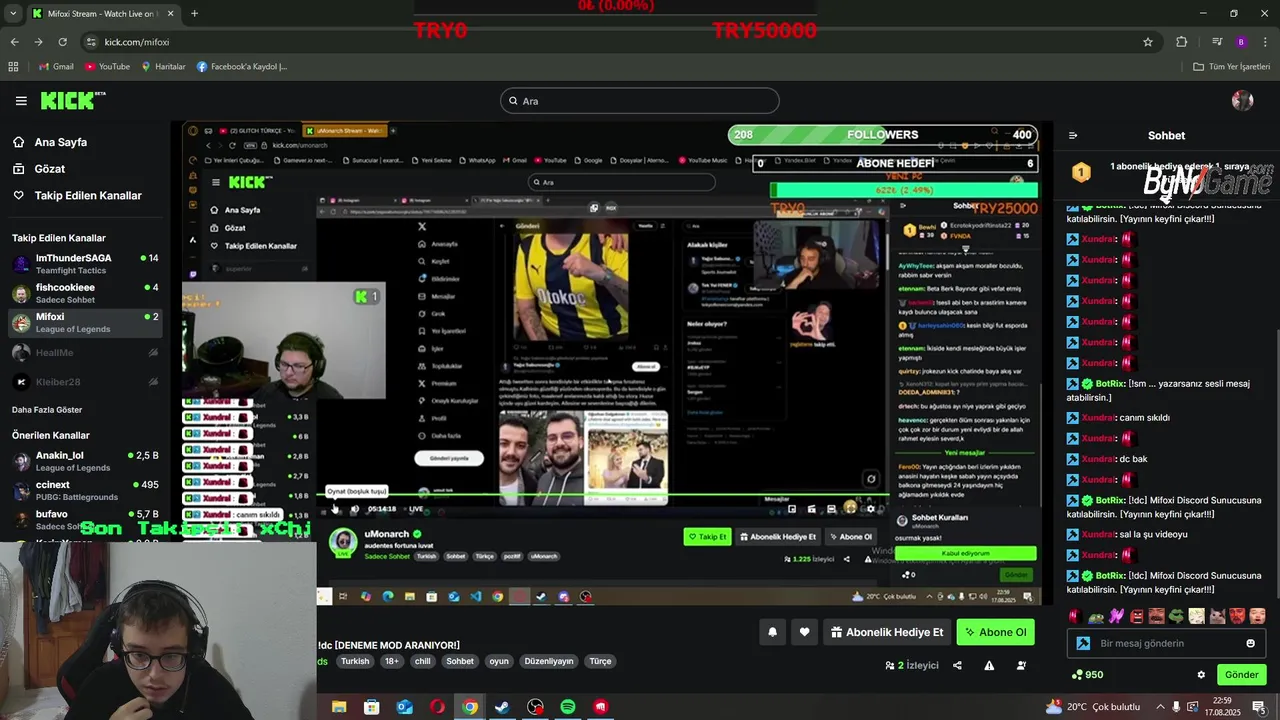Share the stream via share icon
The image size is (1280, 720).
(x=957, y=665)
